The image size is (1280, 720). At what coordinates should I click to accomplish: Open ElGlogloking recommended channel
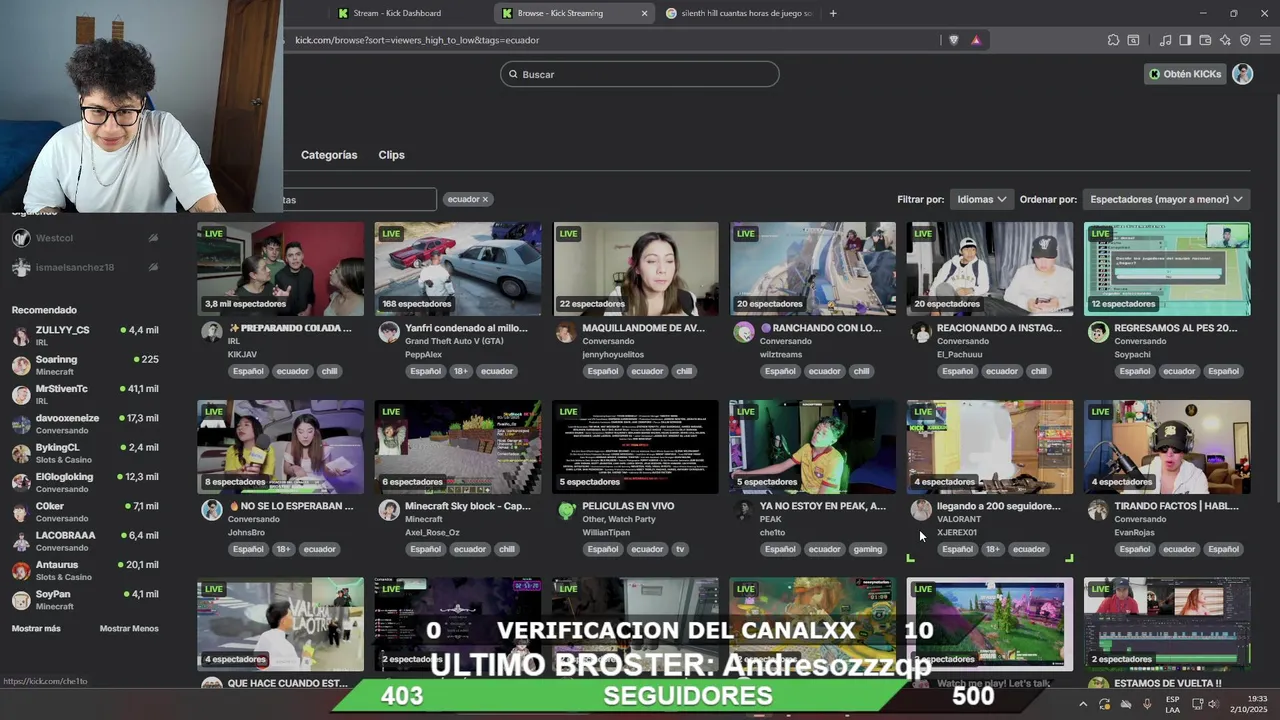(x=85, y=482)
